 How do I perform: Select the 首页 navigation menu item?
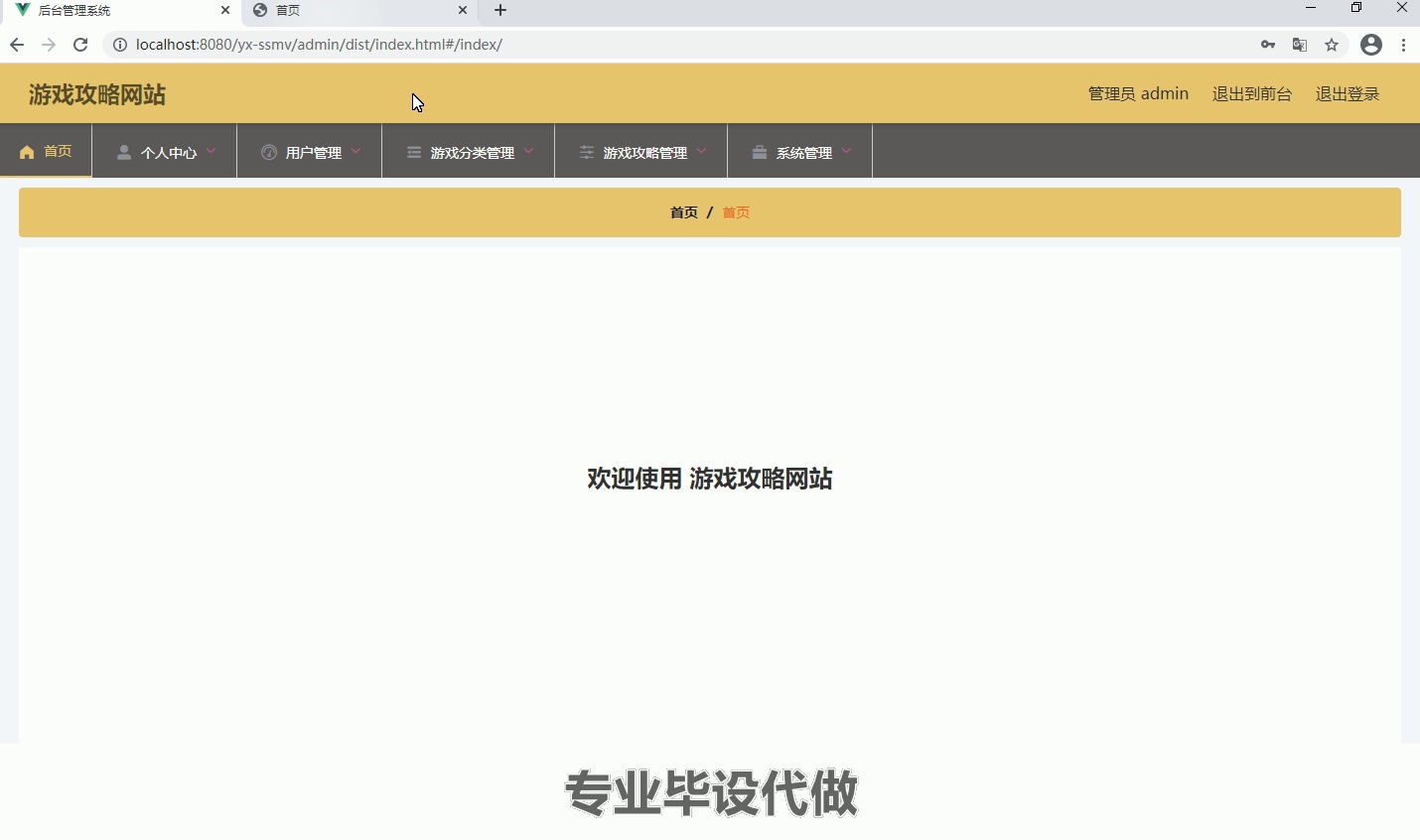coord(57,151)
